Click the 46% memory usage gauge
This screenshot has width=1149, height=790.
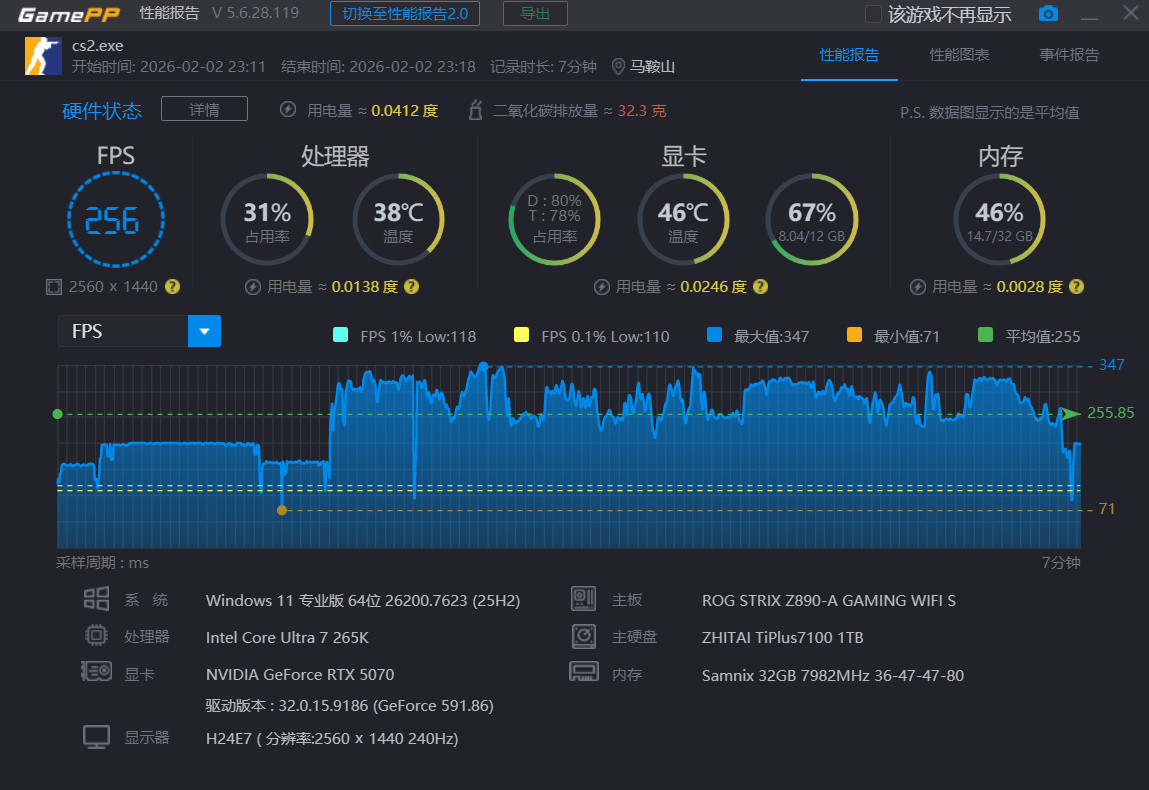click(1000, 219)
